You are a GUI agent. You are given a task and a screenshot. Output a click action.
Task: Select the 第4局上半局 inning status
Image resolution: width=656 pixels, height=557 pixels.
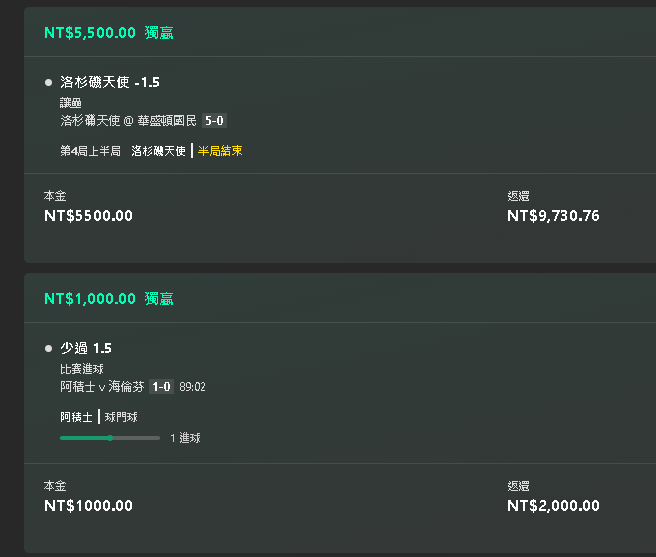[90, 151]
